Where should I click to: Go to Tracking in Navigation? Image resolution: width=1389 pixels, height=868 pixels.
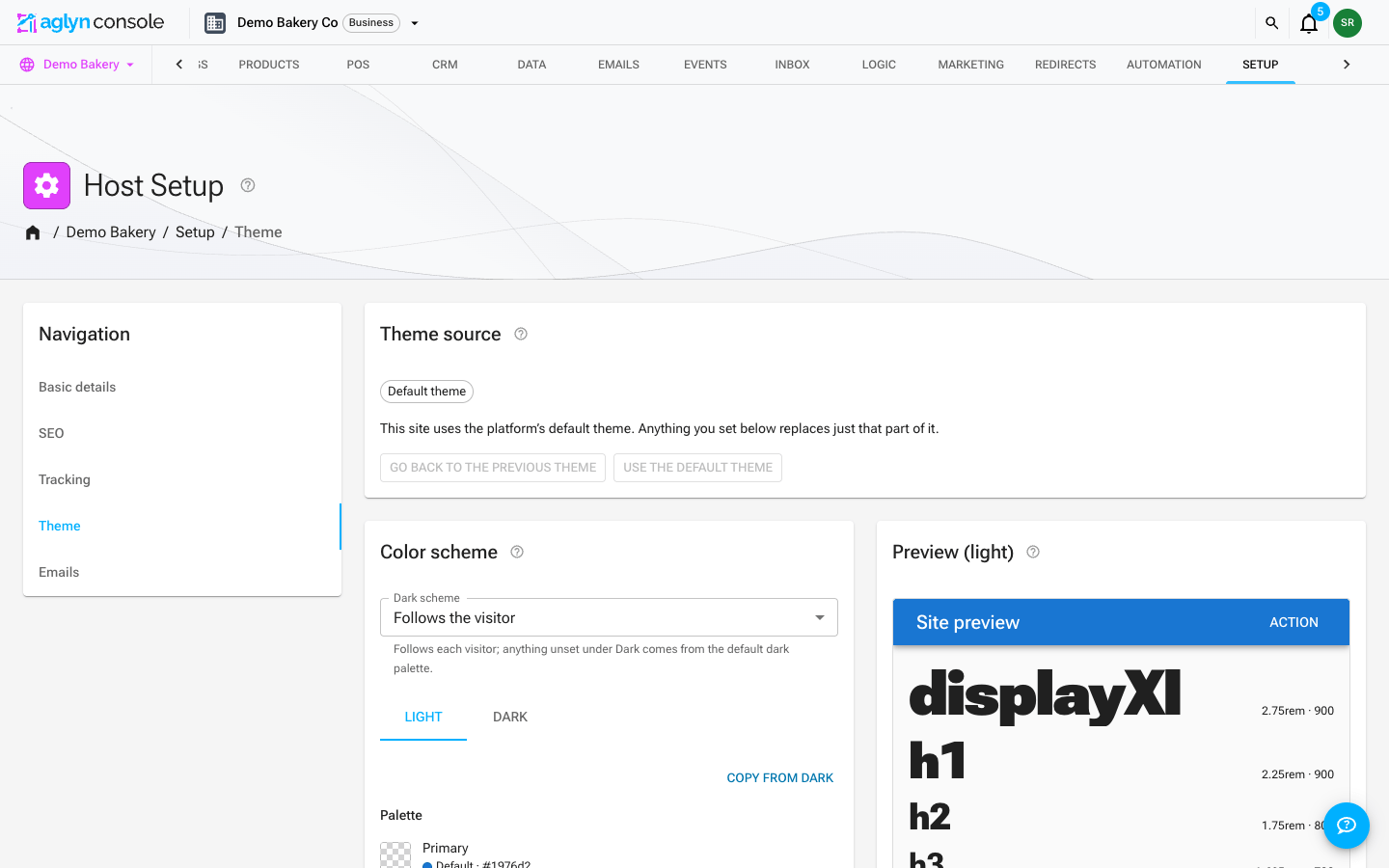[182, 479]
